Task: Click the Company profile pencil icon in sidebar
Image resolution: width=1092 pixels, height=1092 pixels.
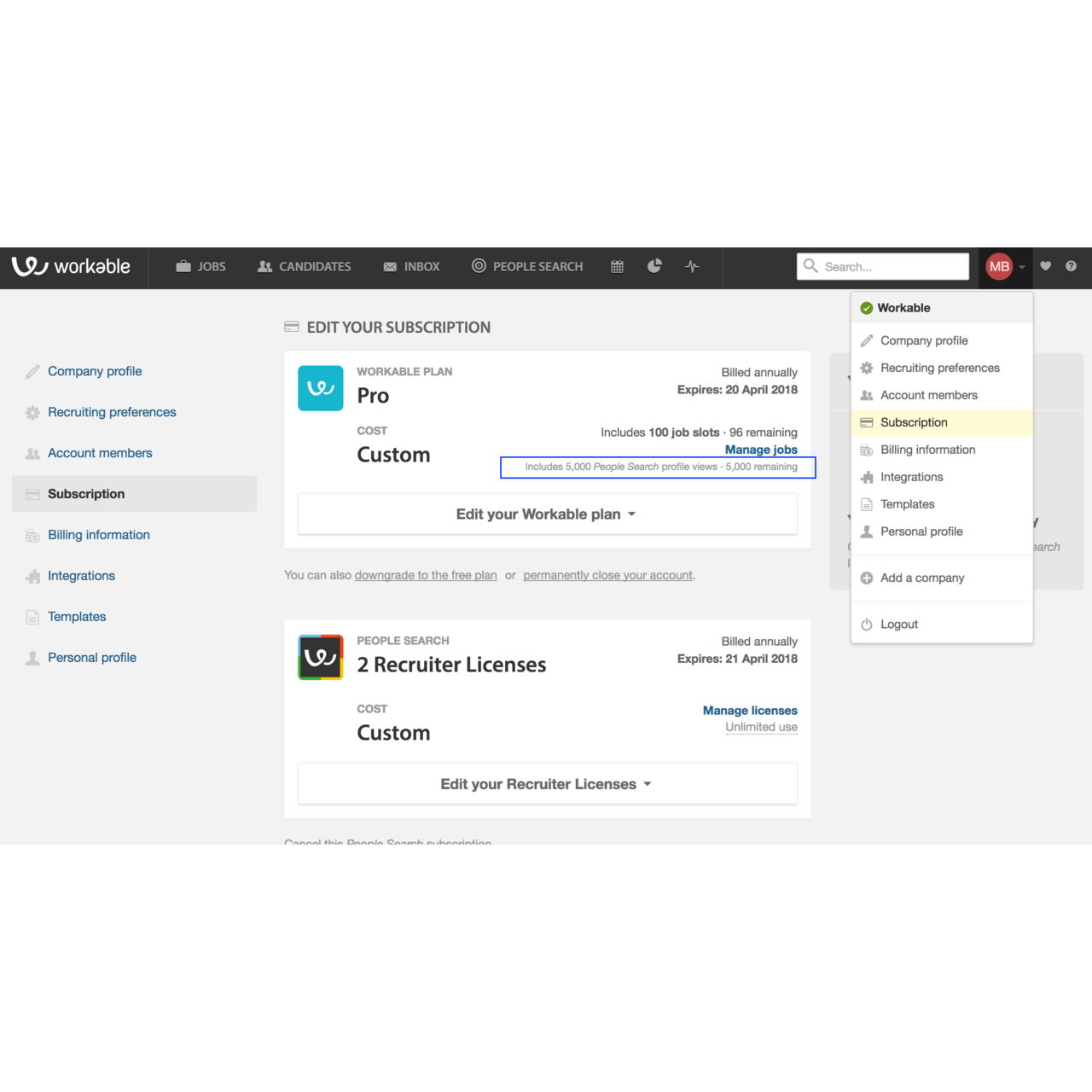Action: (x=32, y=371)
